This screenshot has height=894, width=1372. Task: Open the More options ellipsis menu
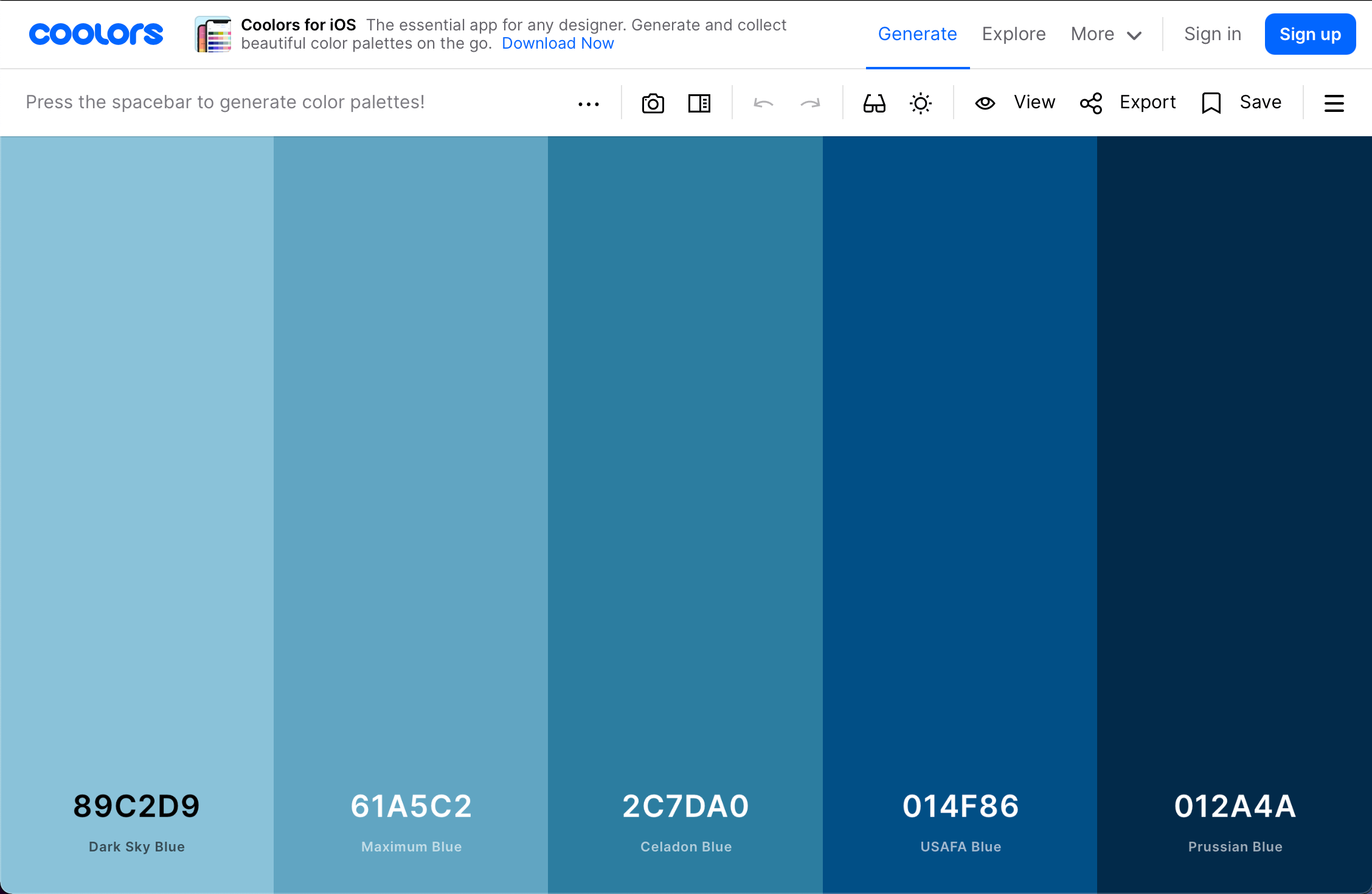588,102
